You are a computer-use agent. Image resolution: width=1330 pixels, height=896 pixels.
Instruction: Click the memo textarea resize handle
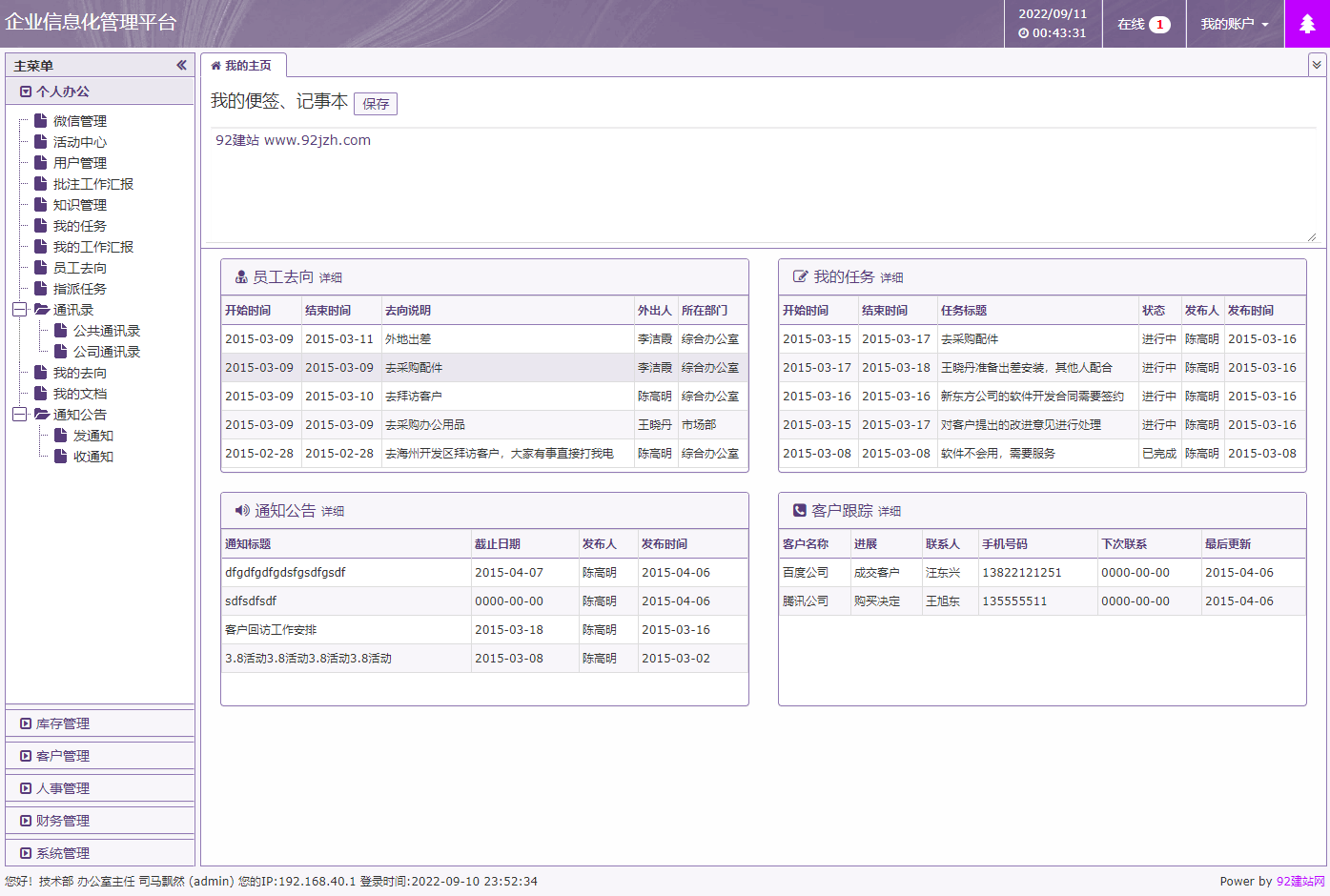coord(1312,237)
